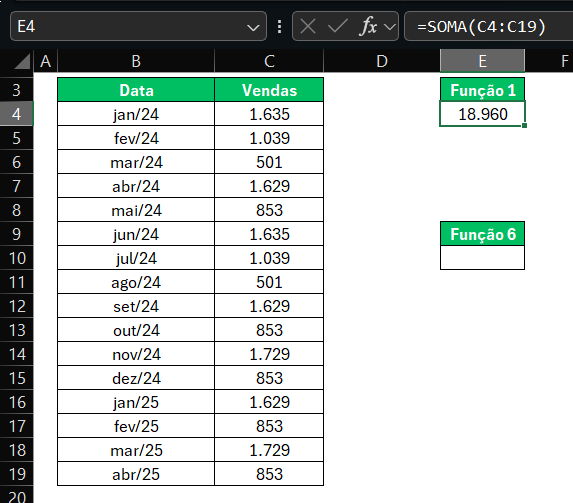Click the confirm checkmark icon in formula bar
Screen dimensions: 573x503
coord(337,27)
